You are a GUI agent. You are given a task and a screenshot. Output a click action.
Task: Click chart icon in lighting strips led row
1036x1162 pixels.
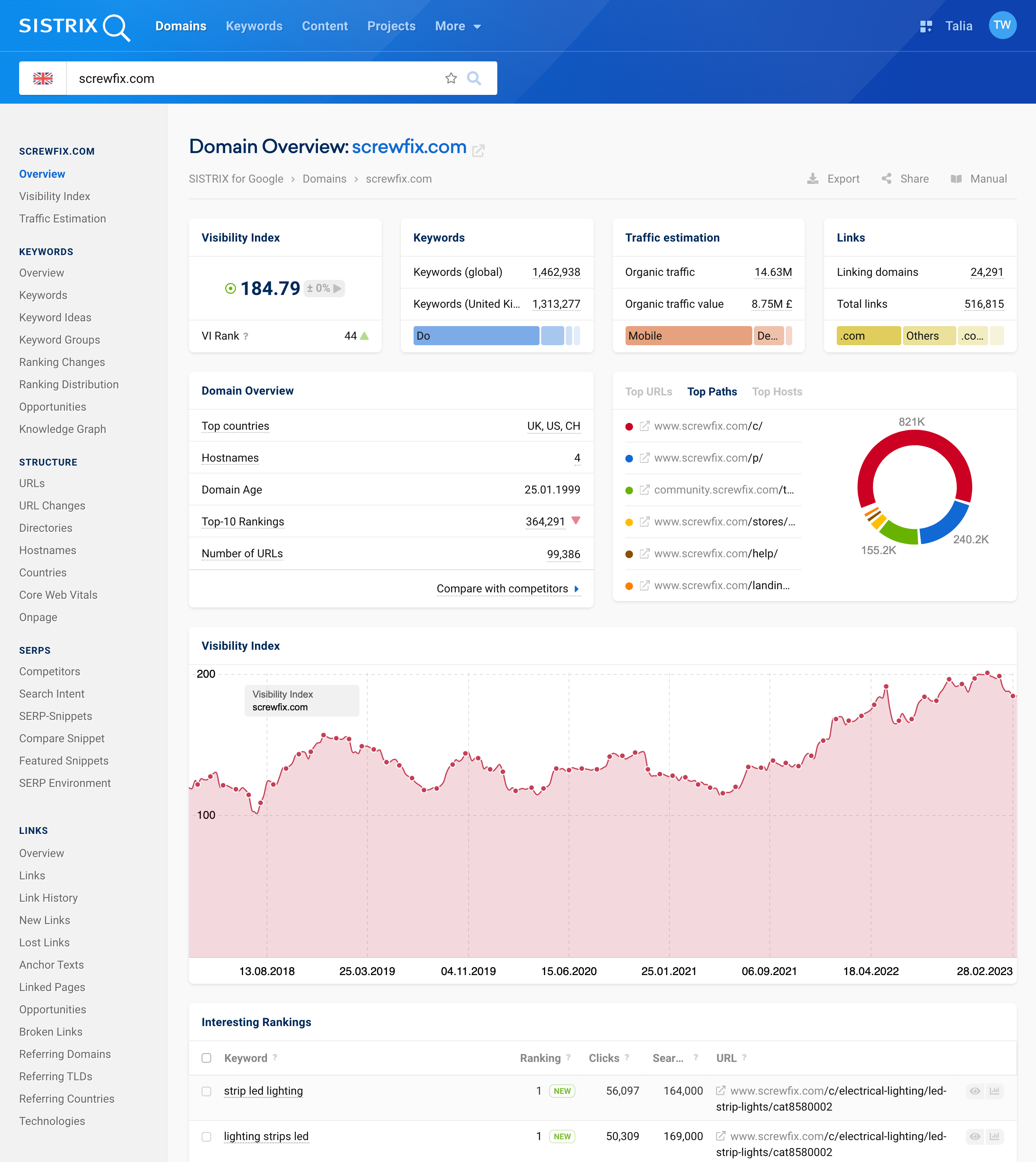point(995,1136)
